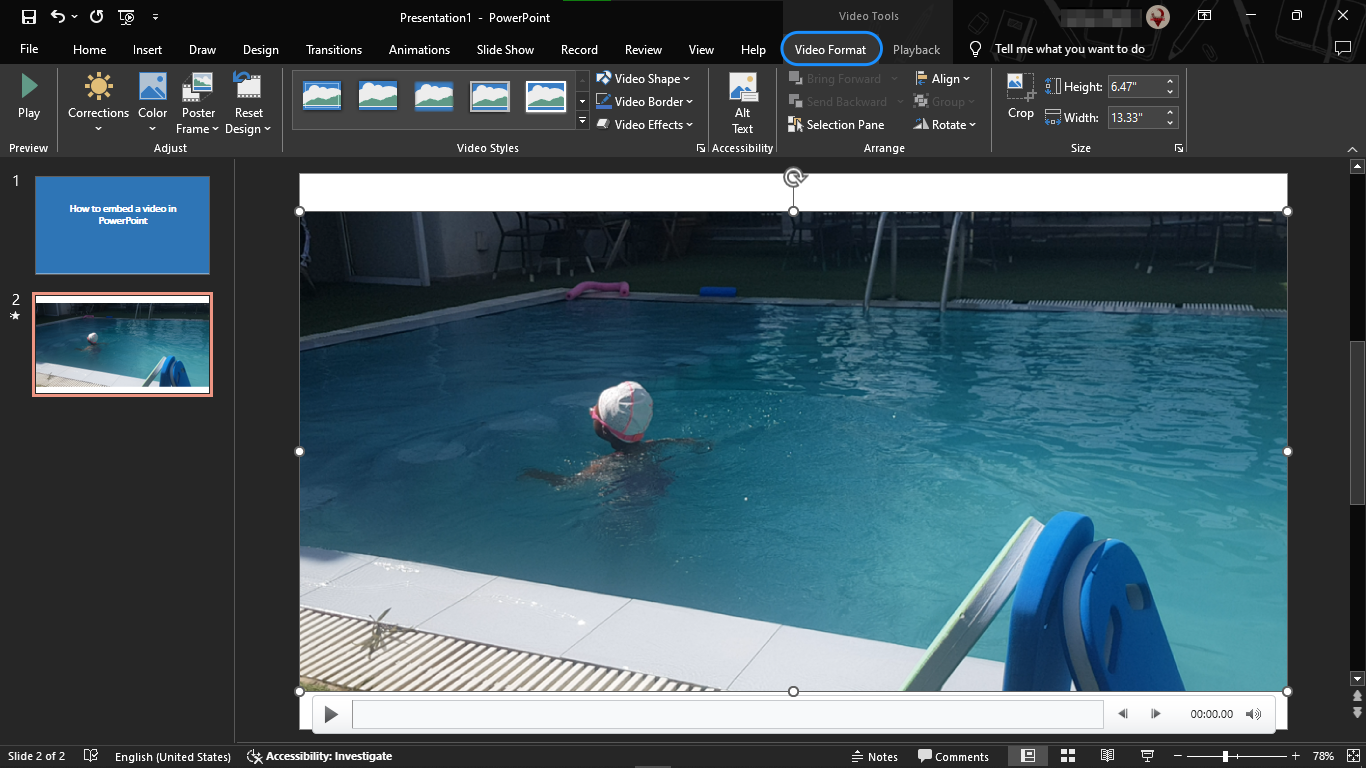
Task: Open the Animations tab
Action: 419,49
